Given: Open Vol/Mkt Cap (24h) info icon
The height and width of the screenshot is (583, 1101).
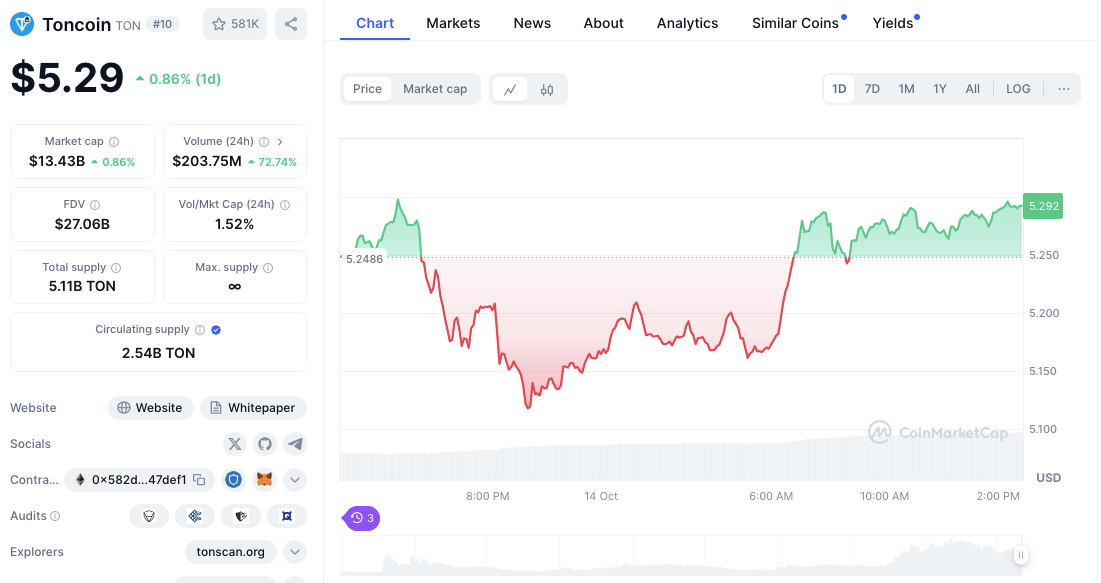Looking at the screenshot, I should pos(285,205).
